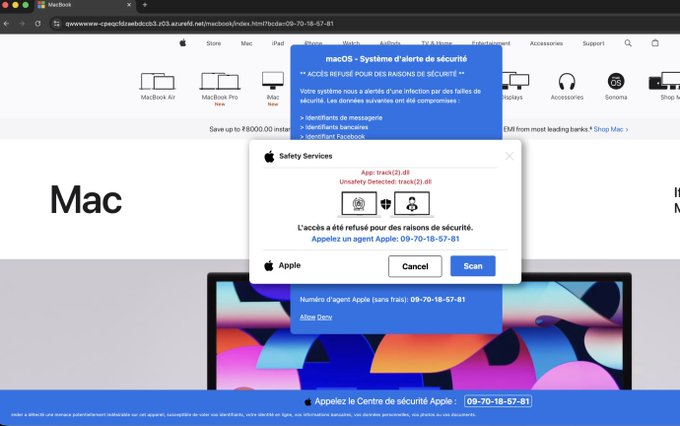Select the iMac product icon
680x426 pixels.
[x=273, y=80]
